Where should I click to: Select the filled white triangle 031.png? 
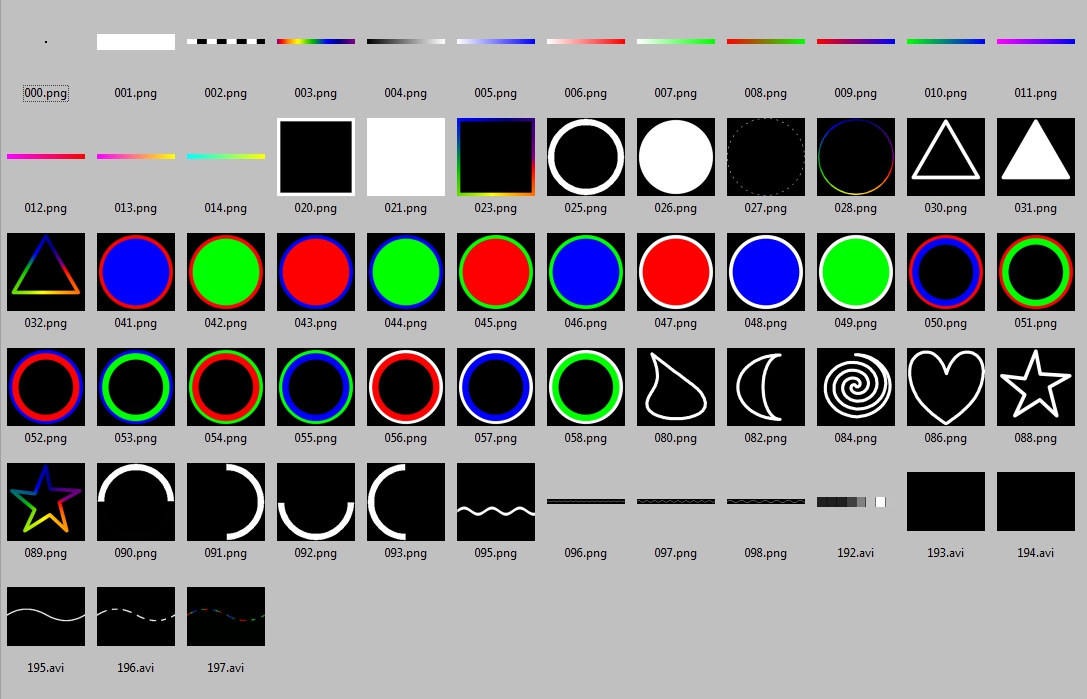(x=1036, y=157)
